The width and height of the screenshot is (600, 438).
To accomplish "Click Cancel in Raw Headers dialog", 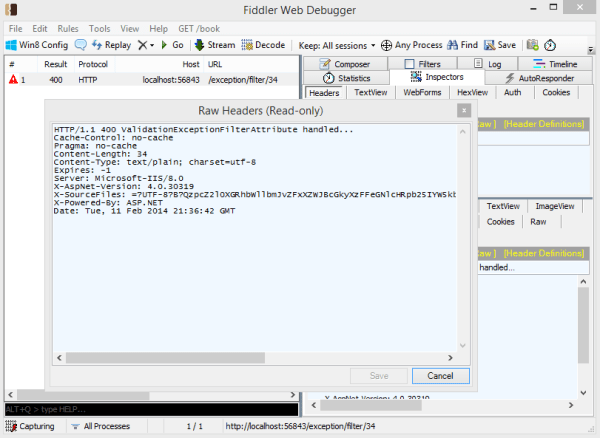I will point(440,376).
